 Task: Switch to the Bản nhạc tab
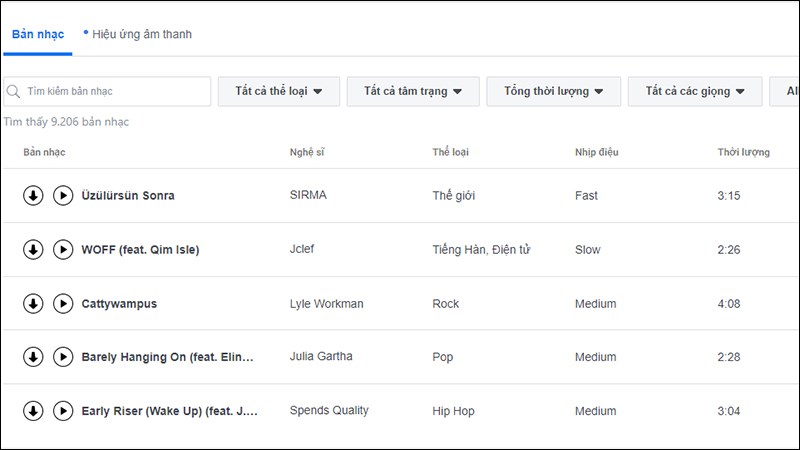click(x=38, y=34)
